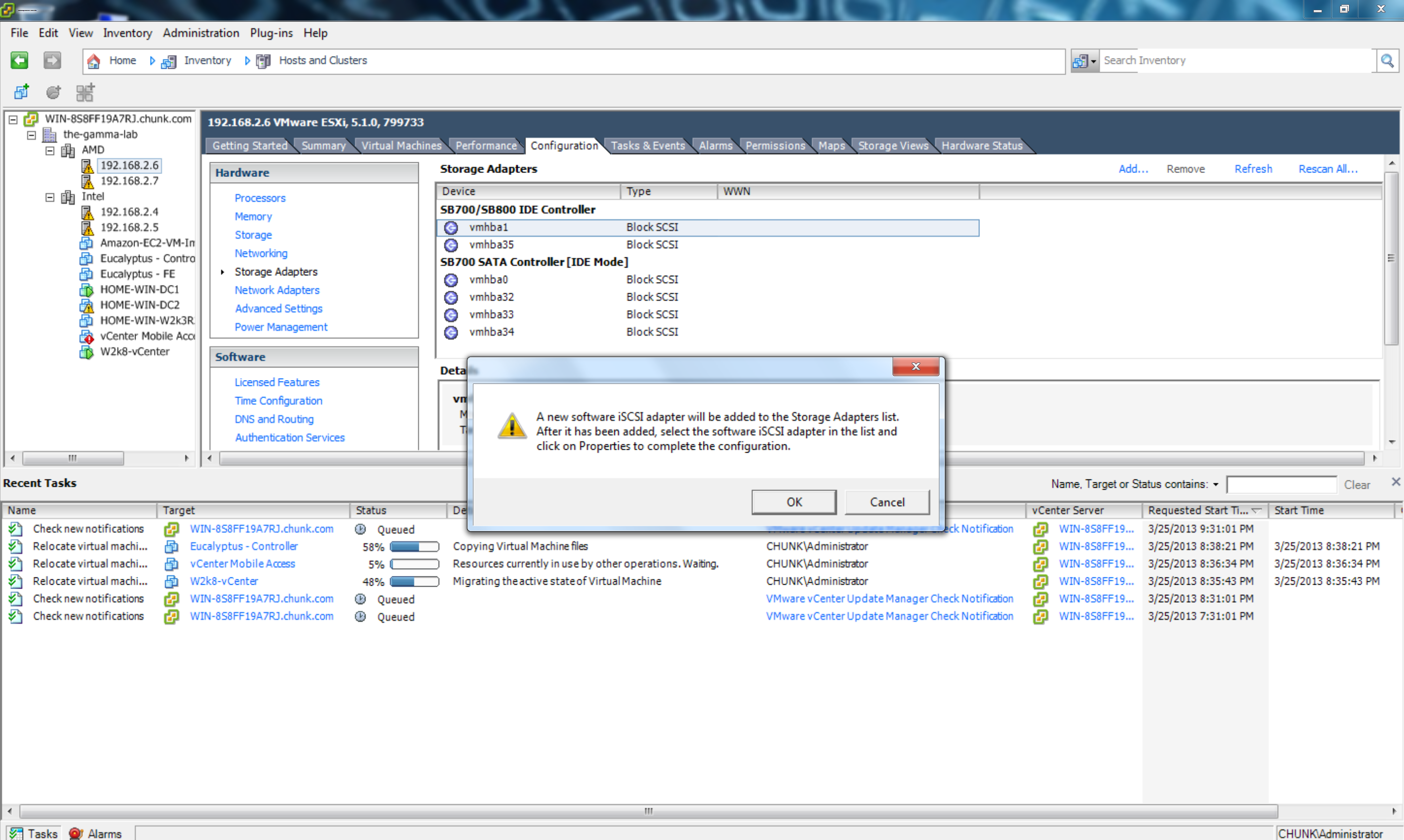Click the forward navigation arrow icon
The height and width of the screenshot is (840, 1404).
coord(52,60)
